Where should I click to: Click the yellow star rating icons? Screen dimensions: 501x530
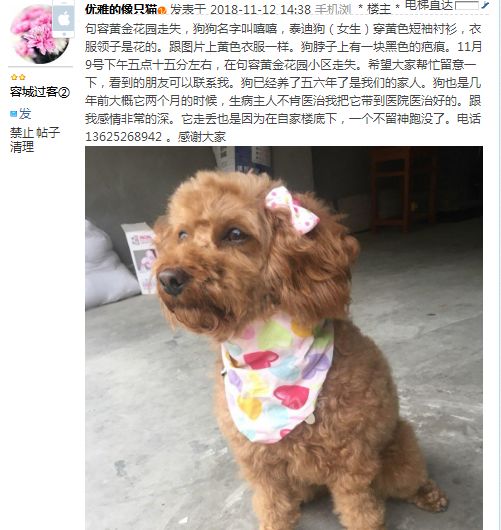click(x=18, y=77)
